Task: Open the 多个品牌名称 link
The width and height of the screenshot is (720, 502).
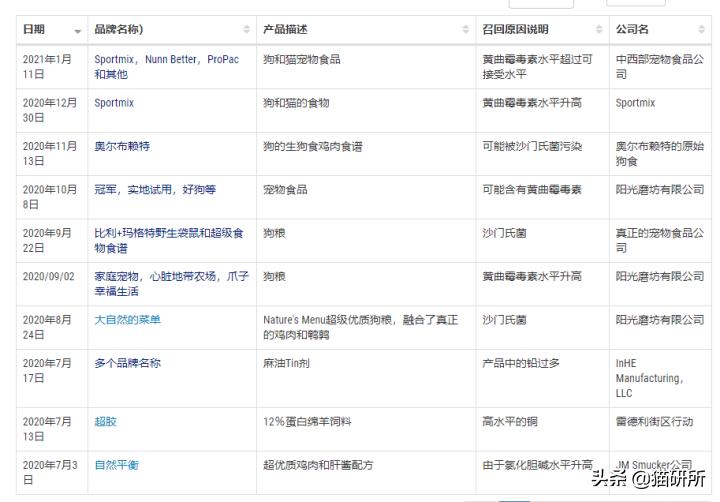Action: [128, 363]
